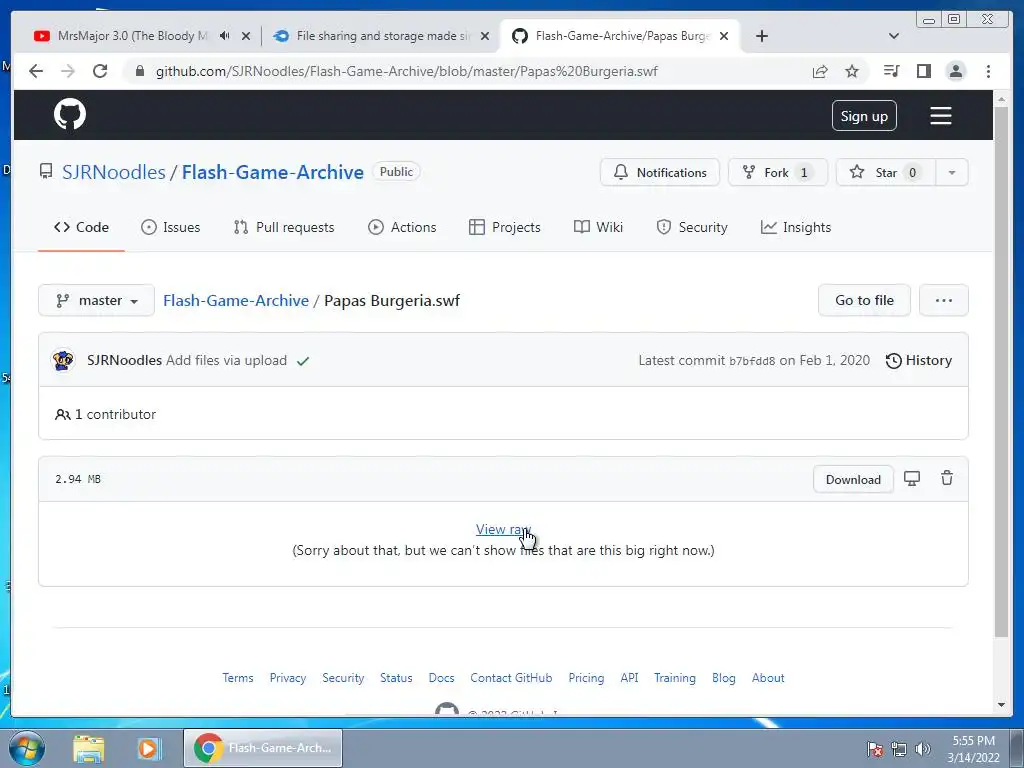The width and height of the screenshot is (1024, 768).
Task: Reload the current page
Action: tap(100, 71)
